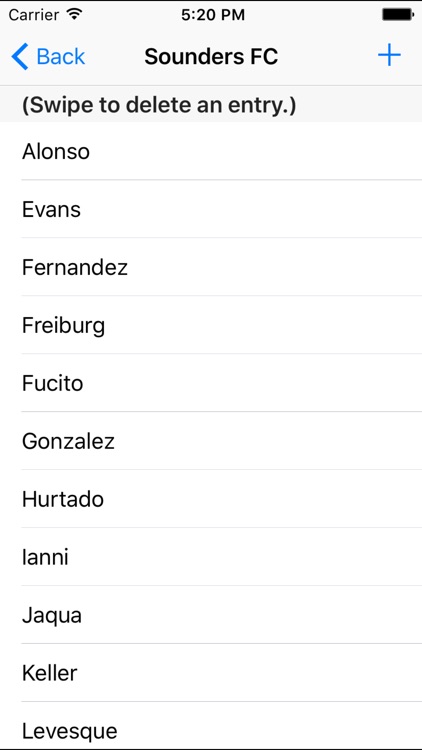This screenshot has height=750, width=422.
Task: Tap the battery indicator in status bar
Action: pyautogui.click(x=398, y=15)
